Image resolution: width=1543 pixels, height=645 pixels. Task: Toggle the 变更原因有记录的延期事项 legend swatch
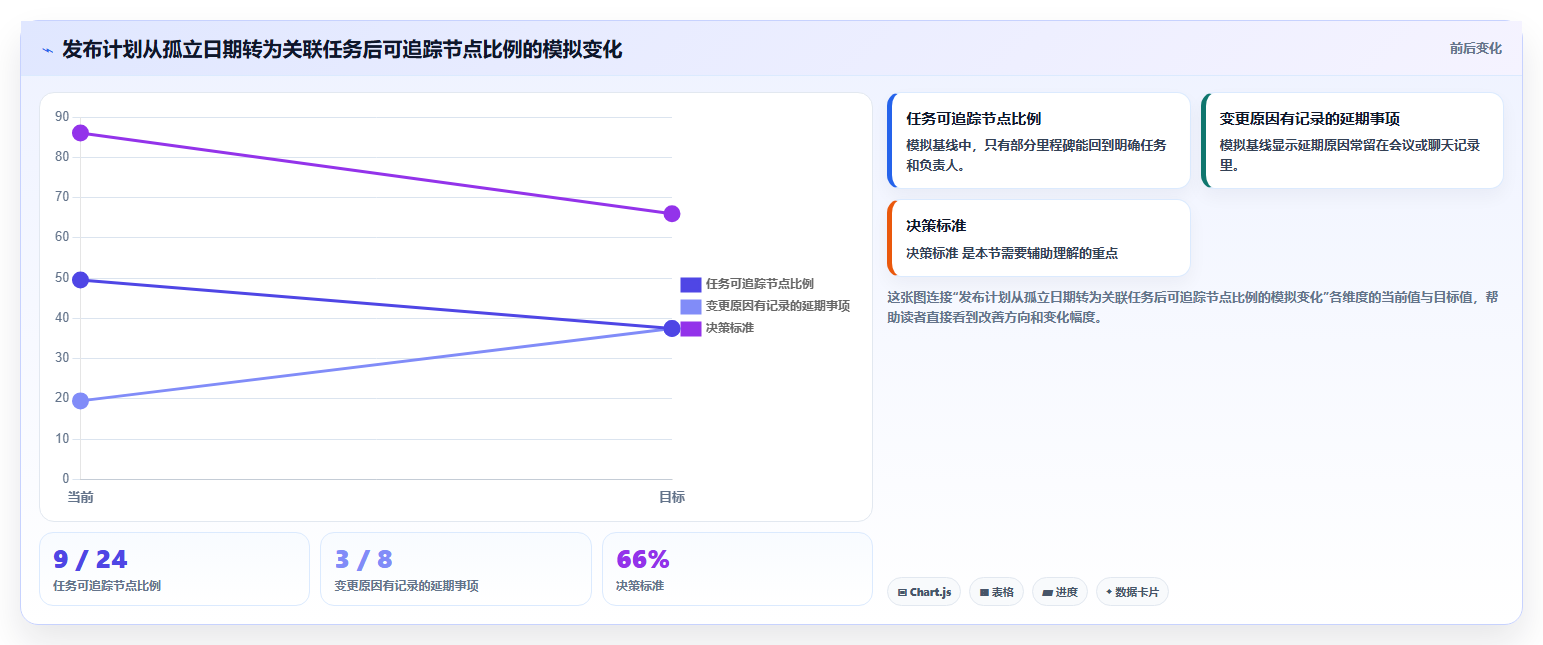click(691, 306)
